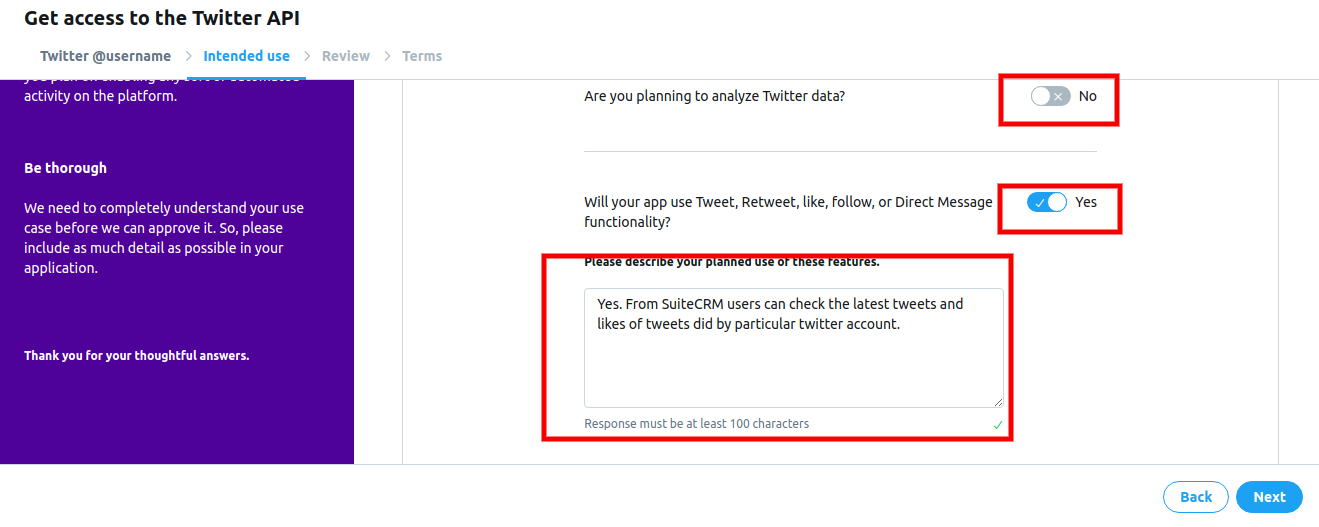Click the textarea resize grip corner
1319x527 pixels.
click(997, 401)
